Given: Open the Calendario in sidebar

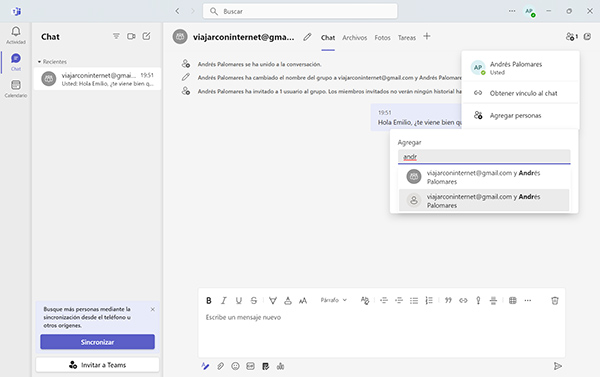Looking at the screenshot, I should pos(16,88).
